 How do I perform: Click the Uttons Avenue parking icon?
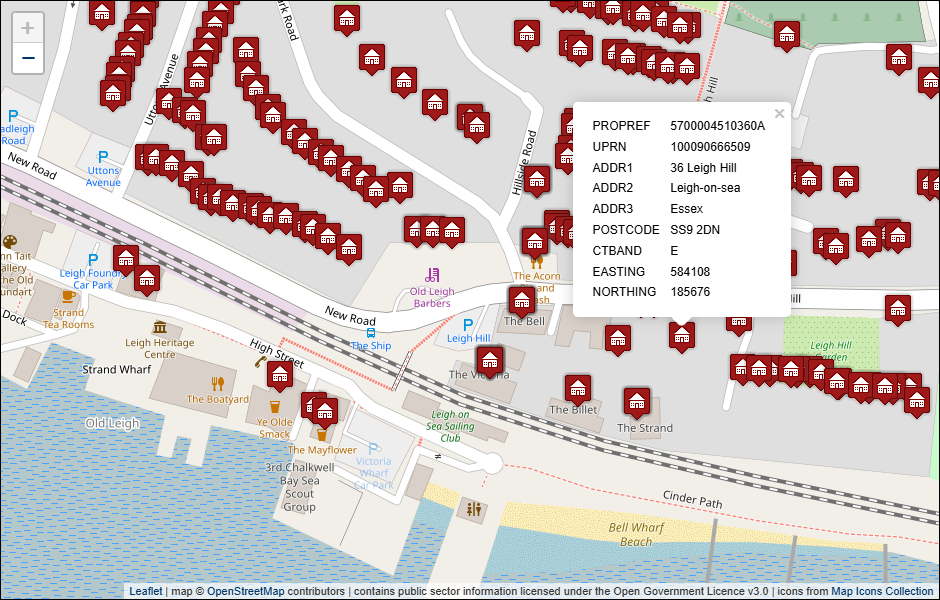point(103,157)
